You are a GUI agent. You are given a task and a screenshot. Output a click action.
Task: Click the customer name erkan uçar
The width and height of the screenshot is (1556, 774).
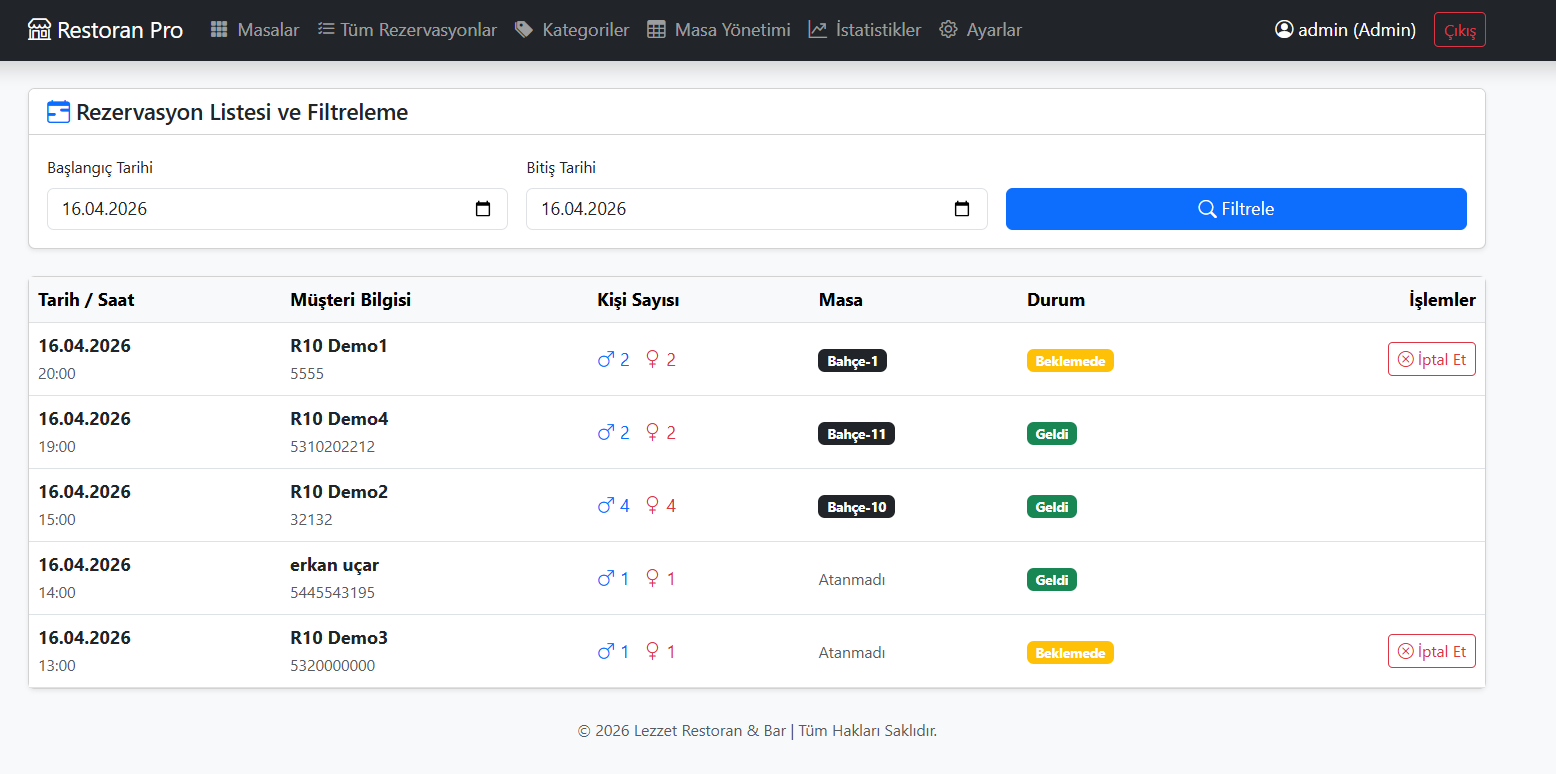pos(335,565)
